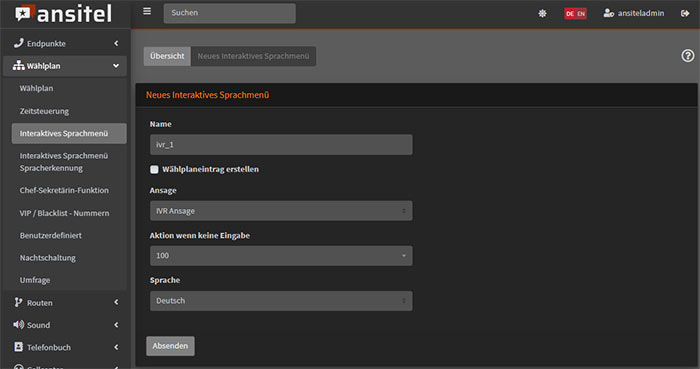Screen dimensions: 700x369
Task: Switch to the Übersicht tab
Action: pos(167,56)
